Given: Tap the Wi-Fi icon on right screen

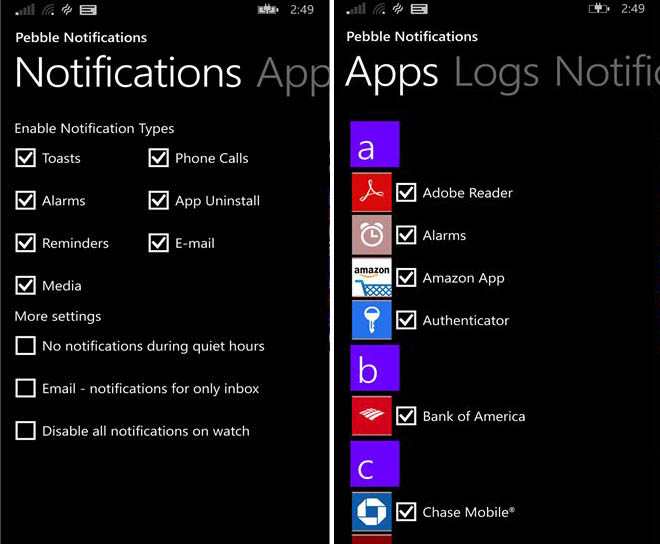Looking at the screenshot, I should [x=379, y=9].
